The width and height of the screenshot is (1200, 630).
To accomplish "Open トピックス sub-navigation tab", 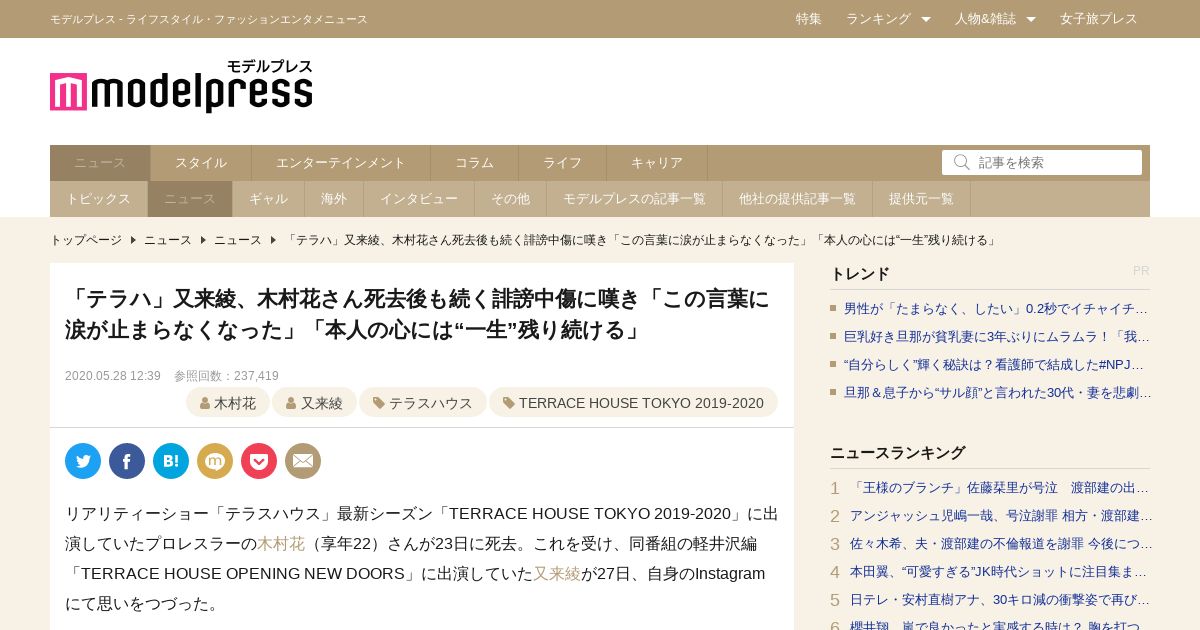I will click(98, 199).
